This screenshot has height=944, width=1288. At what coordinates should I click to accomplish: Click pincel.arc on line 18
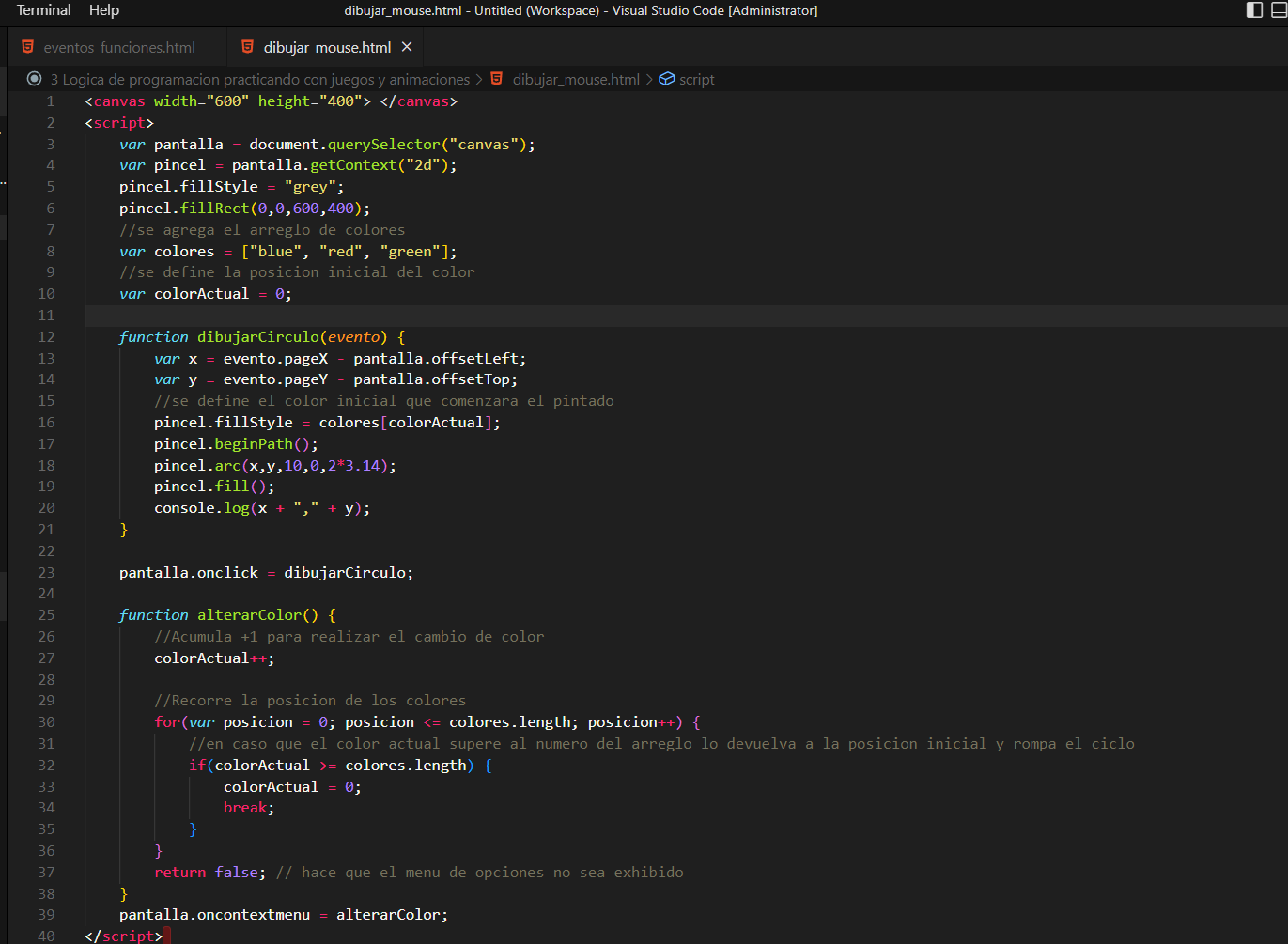coord(197,466)
